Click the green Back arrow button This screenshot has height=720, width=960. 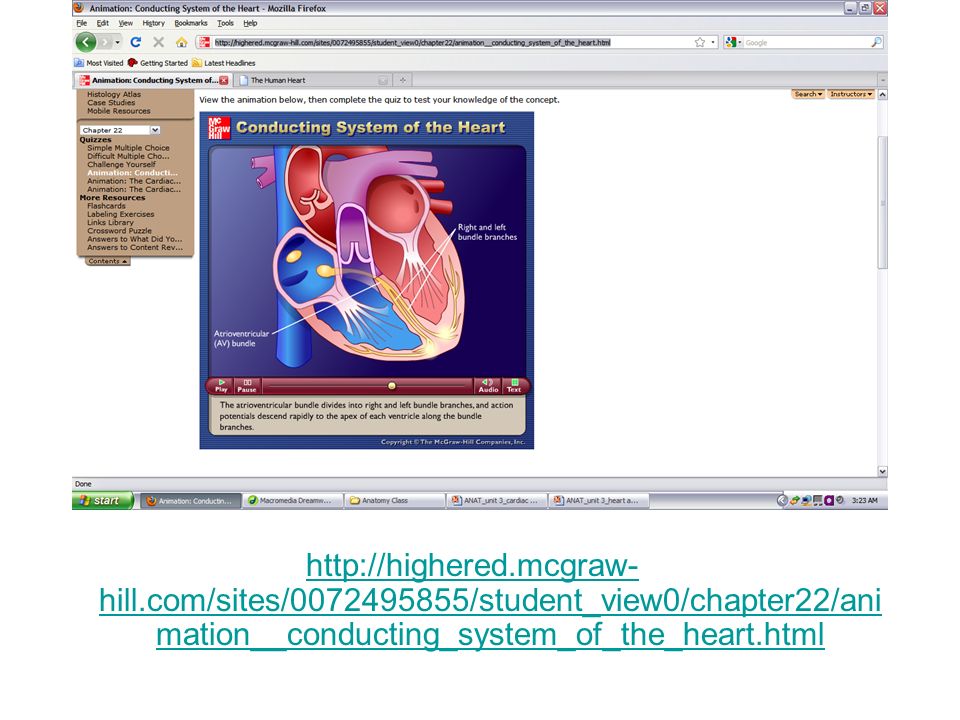pyautogui.click(x=85, y=42)
